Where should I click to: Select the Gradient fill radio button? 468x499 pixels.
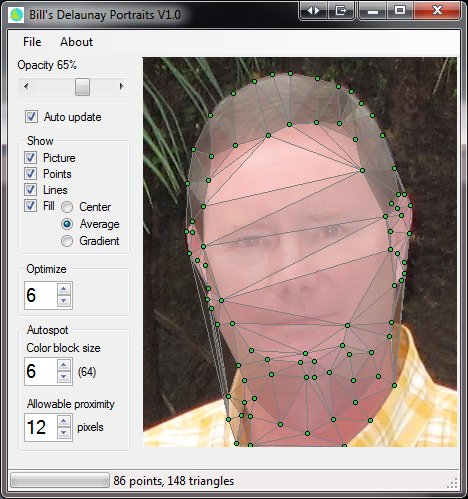[x=67, y=241]
